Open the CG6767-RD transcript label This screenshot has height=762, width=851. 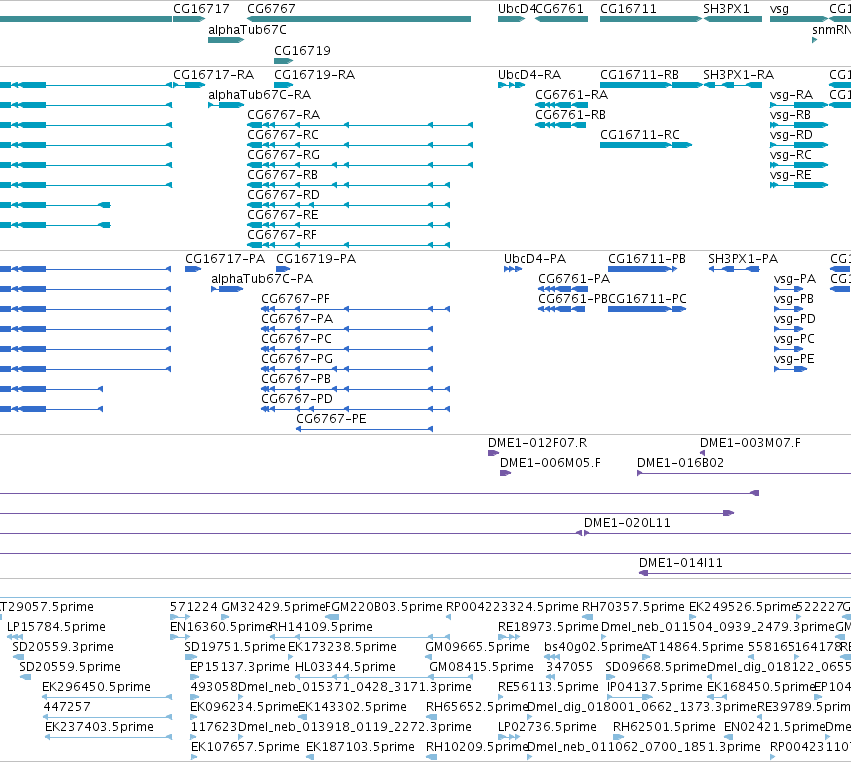pos(283,195)
